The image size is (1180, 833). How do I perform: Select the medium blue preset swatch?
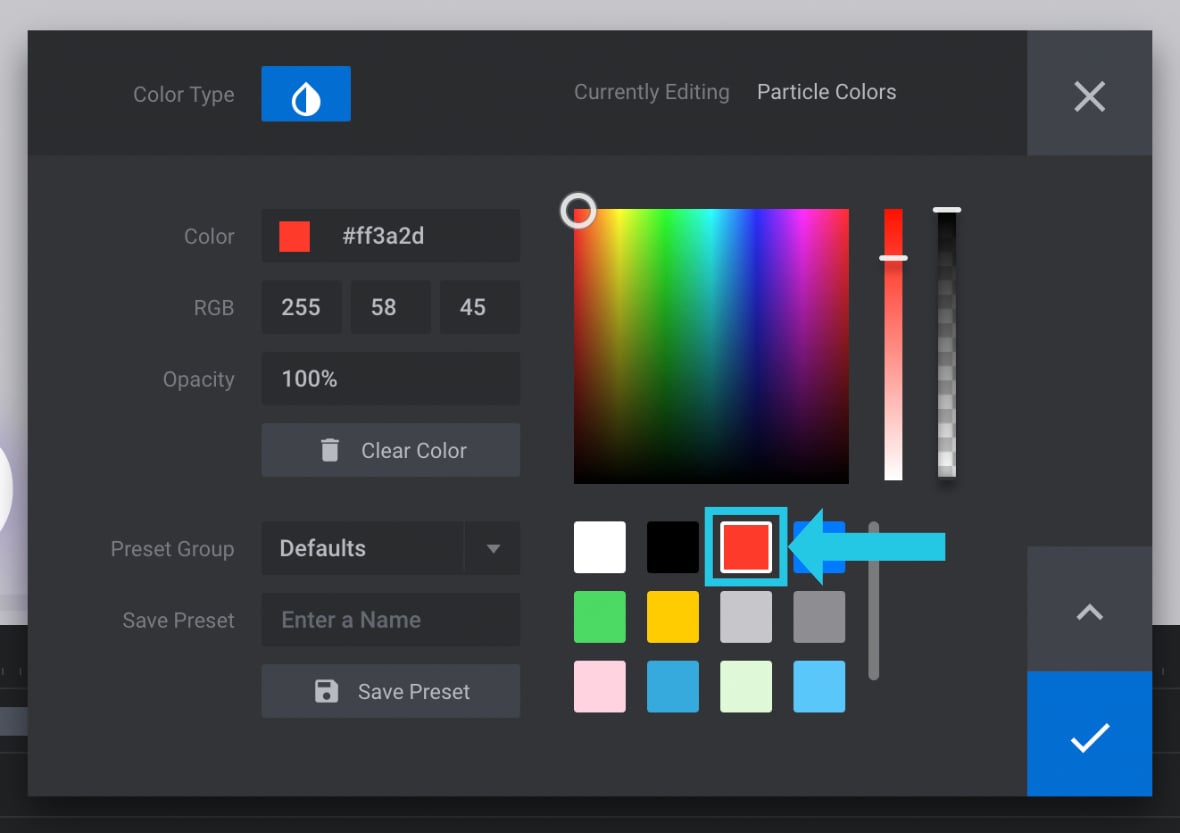(673, 686)
